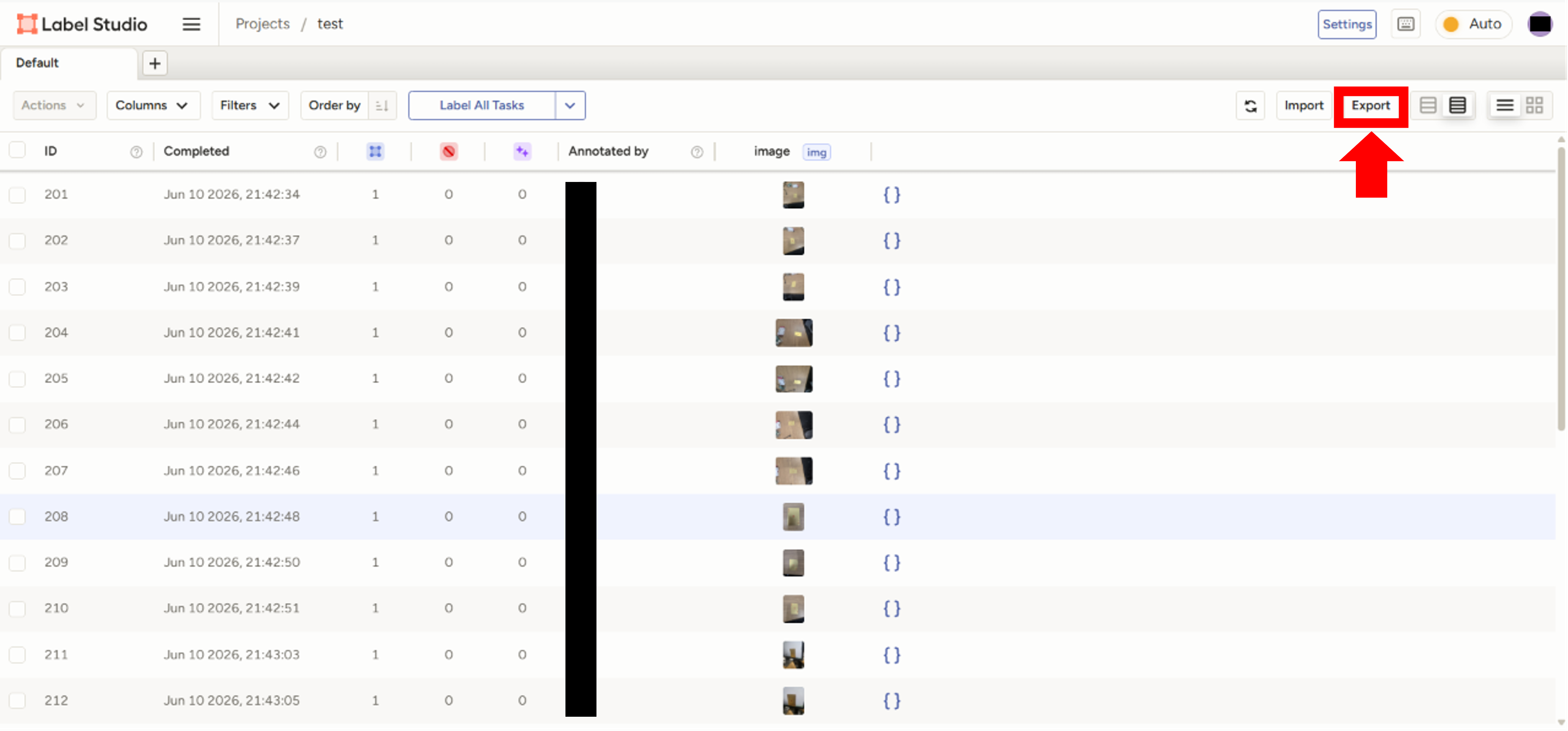Click the sort order direction icon
Screen dimensions: 1568x731
[x=382, y=105]
